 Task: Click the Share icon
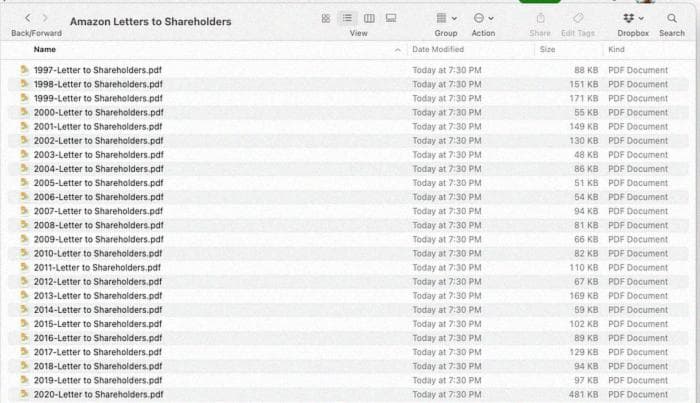(x=540, y=18)
